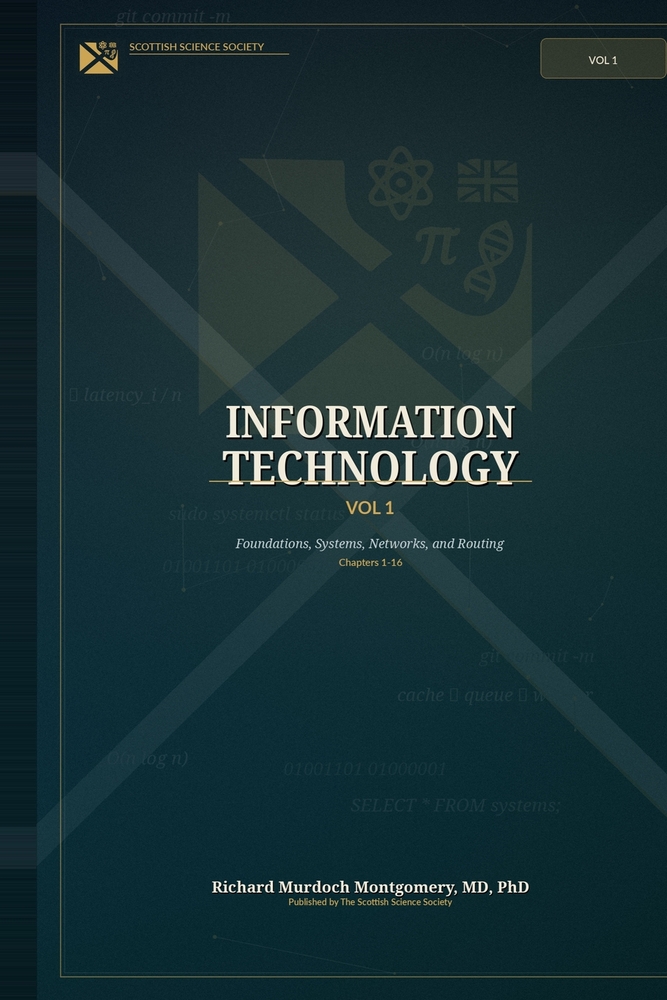This screenshot has width=667, height=1000.
Task: Click 'Published by The Scottish Science Society'
Action: coord(370,902)
